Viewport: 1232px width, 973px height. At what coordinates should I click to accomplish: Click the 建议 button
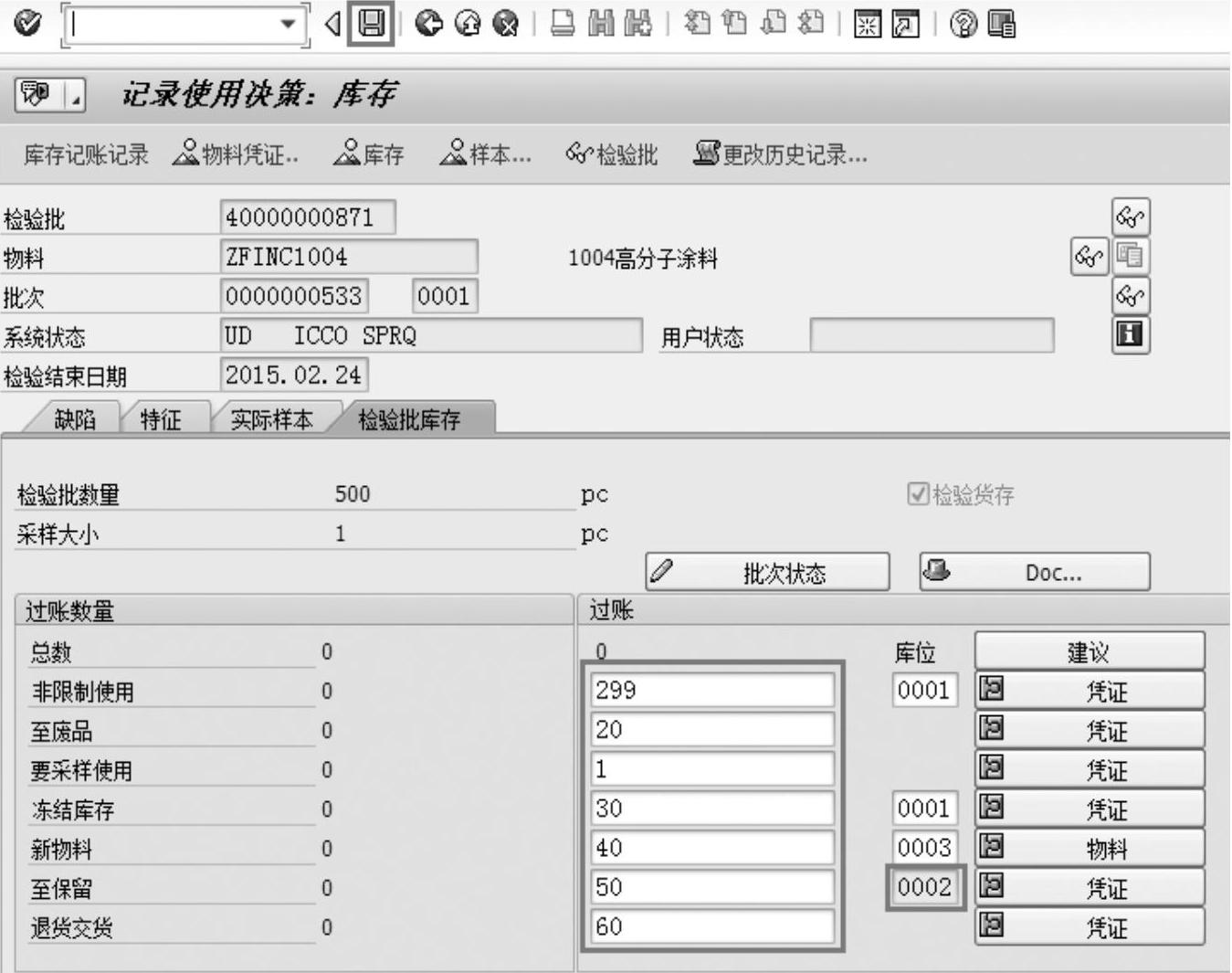pos(1090,651)
